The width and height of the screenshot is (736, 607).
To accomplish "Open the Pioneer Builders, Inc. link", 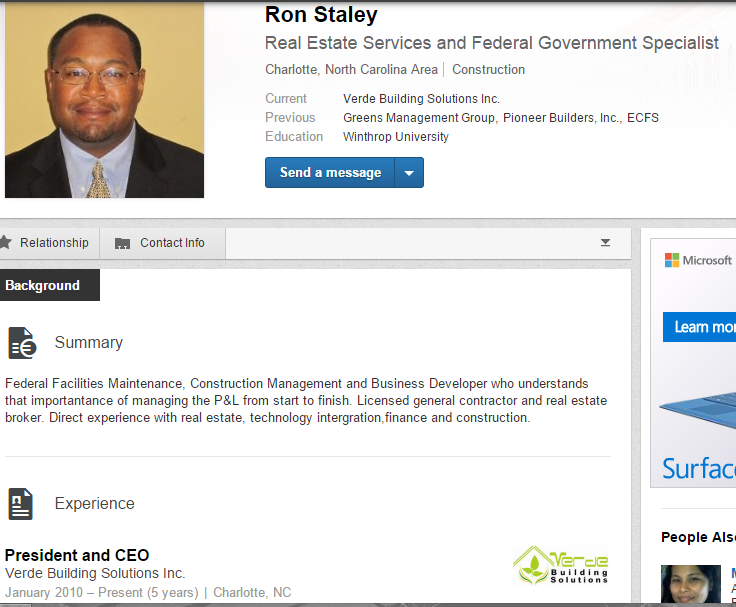I will click(561, 118).
